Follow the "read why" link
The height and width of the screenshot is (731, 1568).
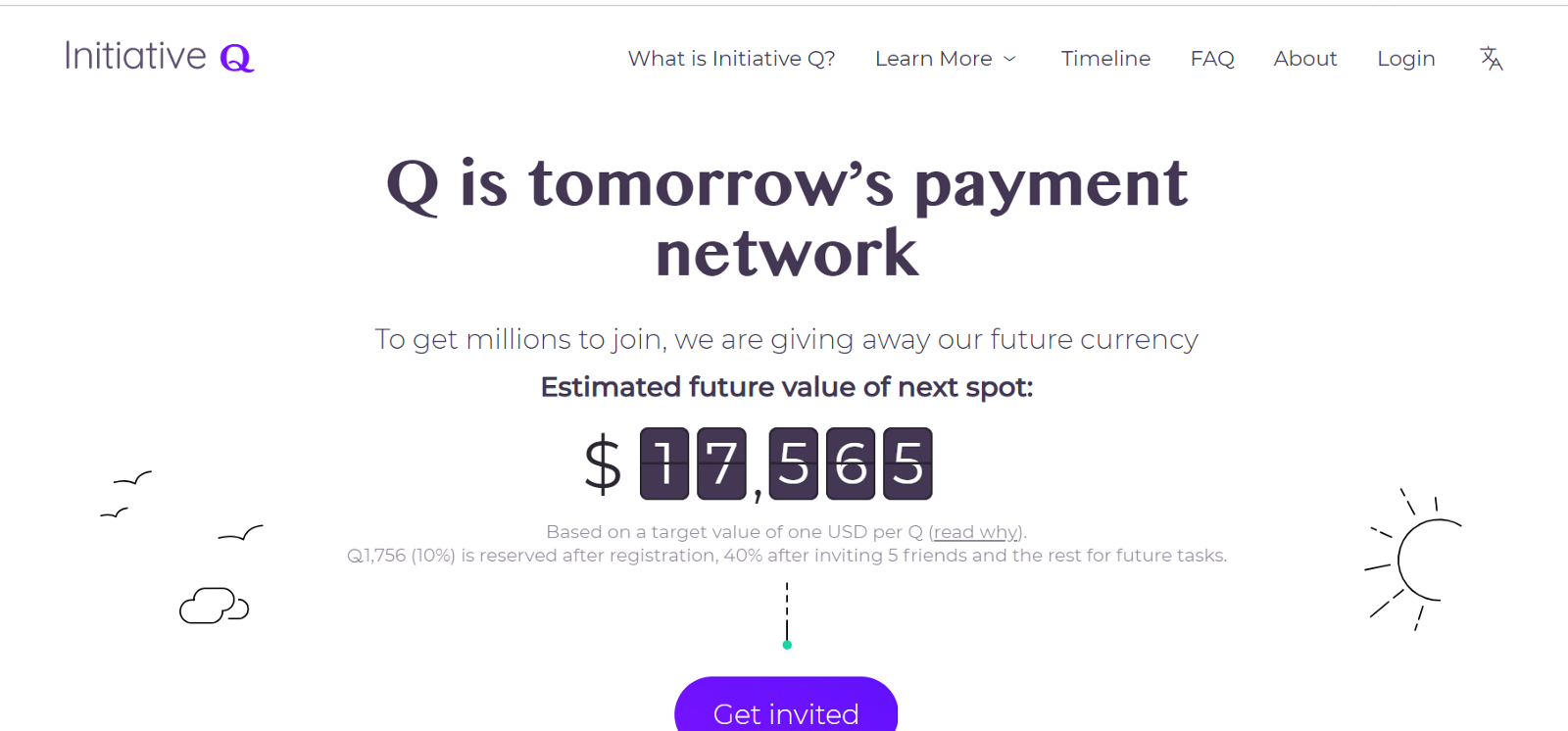pyautogui.click(x=976, y=532)
